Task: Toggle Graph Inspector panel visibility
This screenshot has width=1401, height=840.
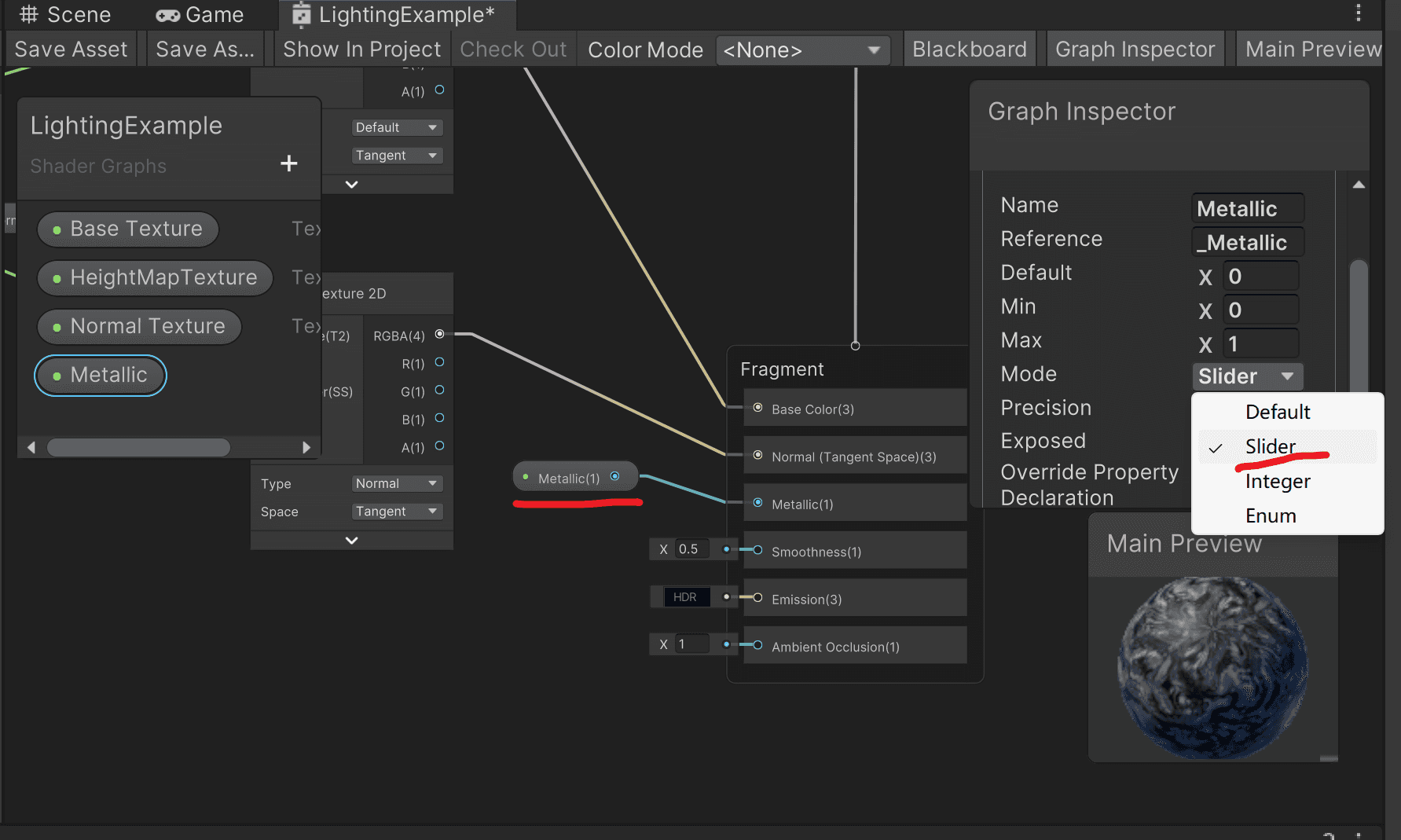Action: point(1135,50)
